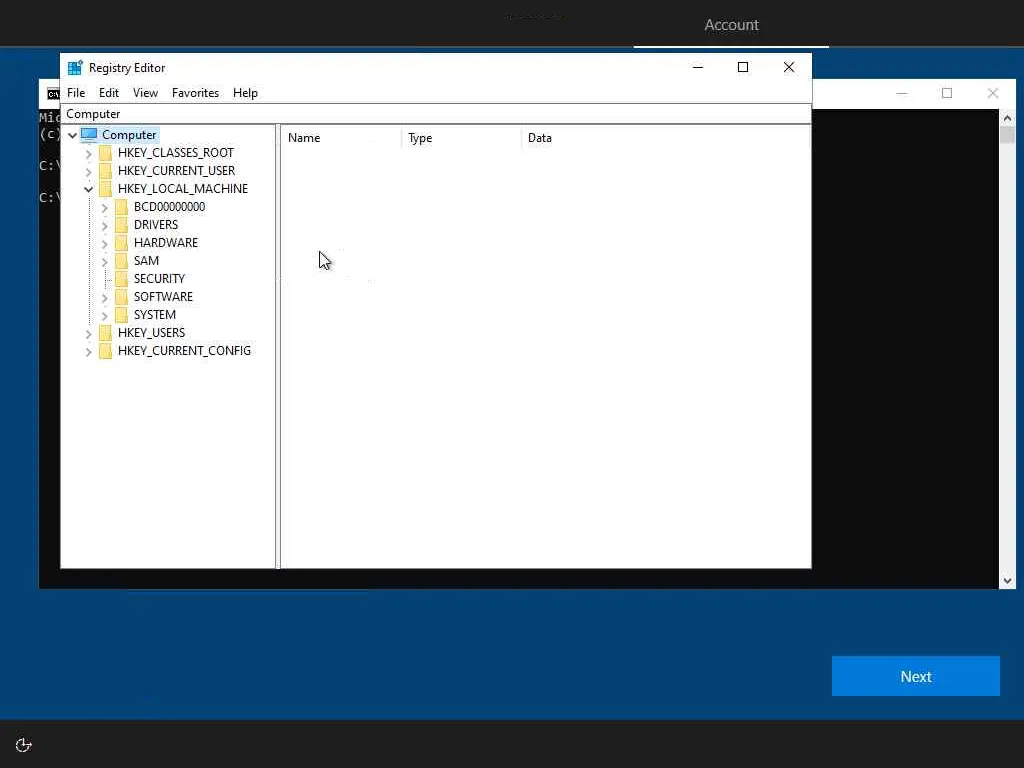Expand the HKEY_CURRENT_CONFIG node
Screen dimensions: 1024x768
(88, 351)
